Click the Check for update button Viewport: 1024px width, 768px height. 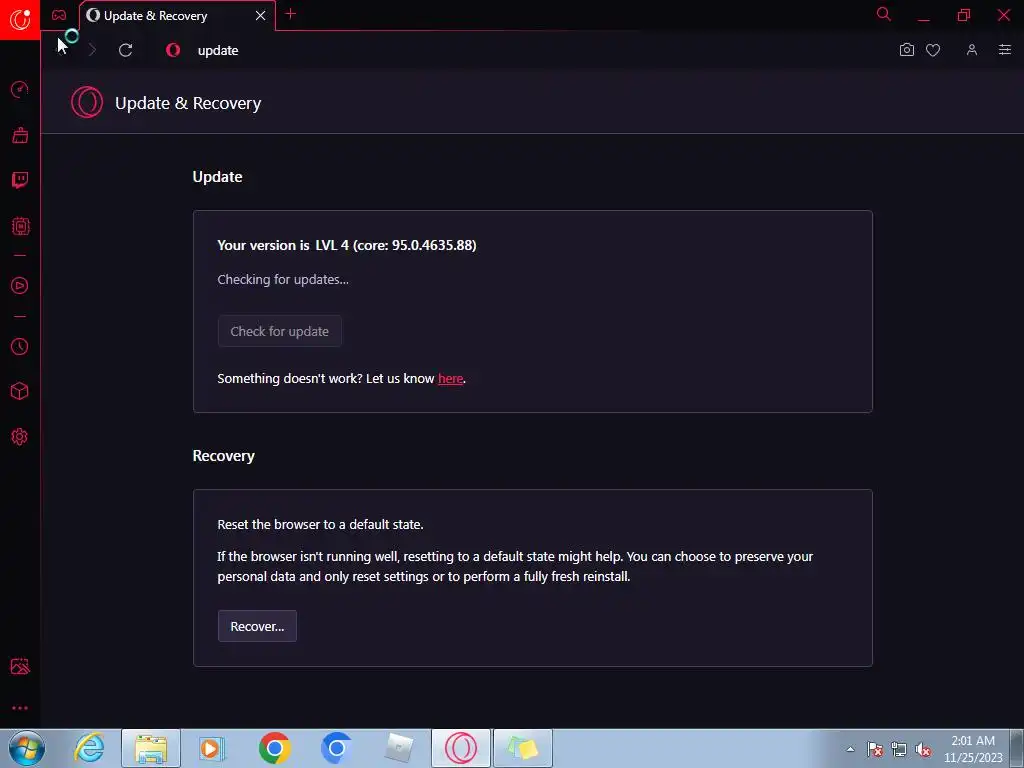click(x=280, y=331)
